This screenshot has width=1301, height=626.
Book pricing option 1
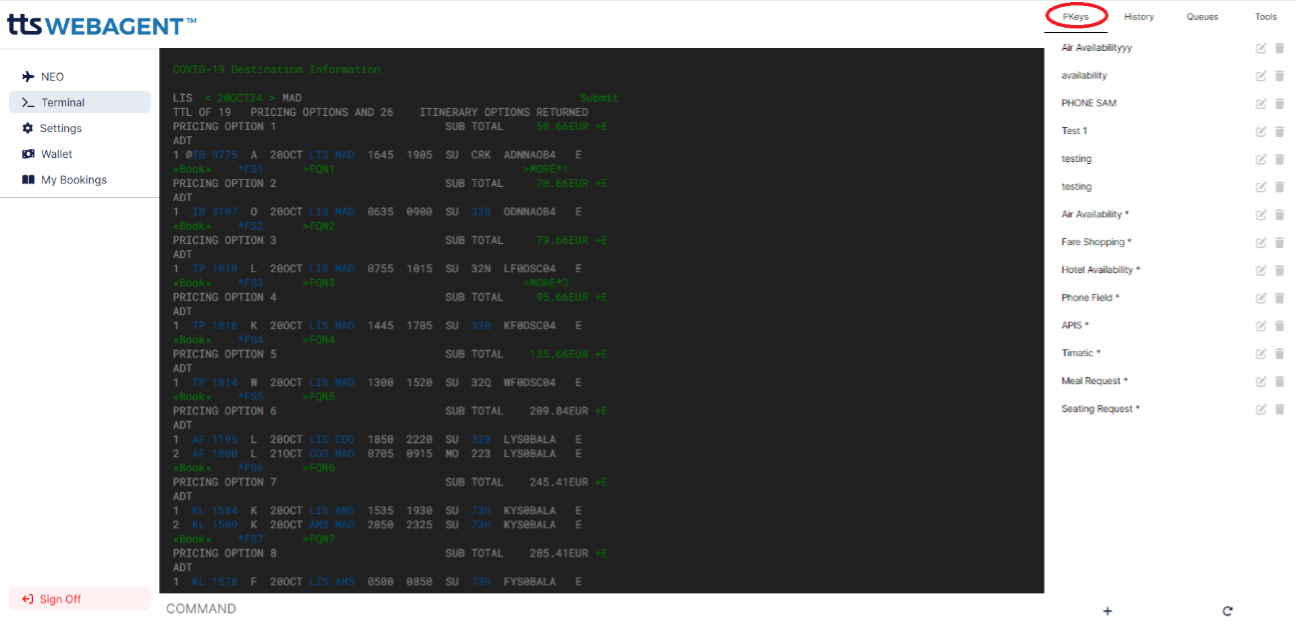[x=192, y=170]
